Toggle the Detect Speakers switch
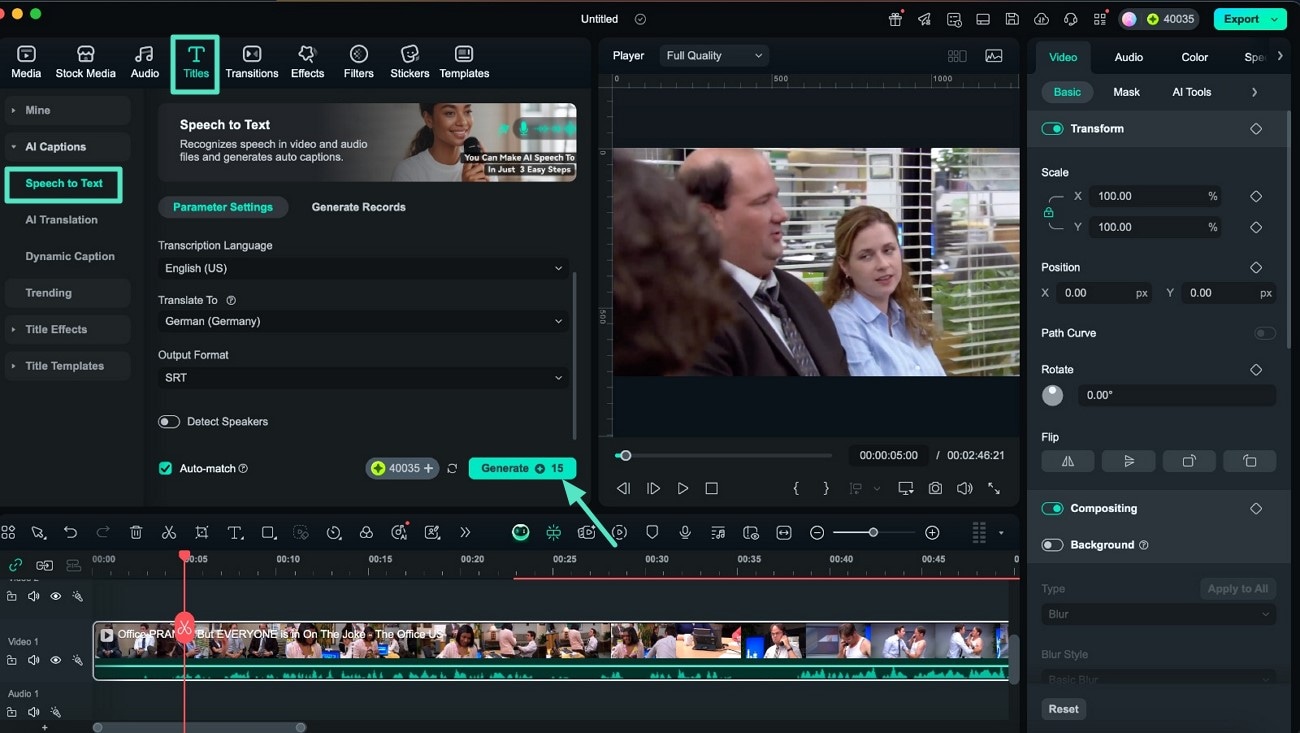The width and height of the screenshot is (1300, 733). tap(169, 422)
